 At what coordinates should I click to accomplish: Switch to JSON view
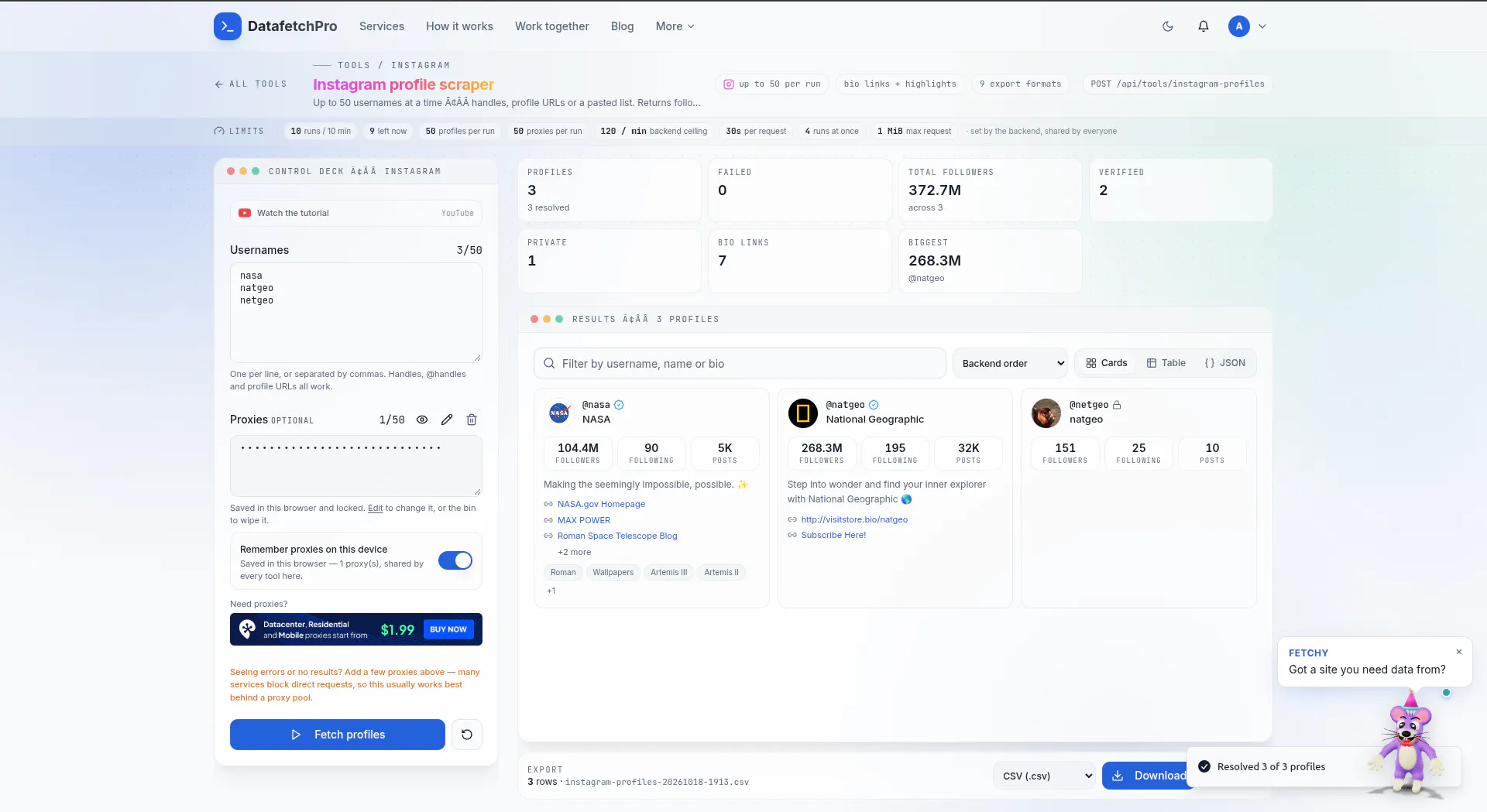(x=1225, y=363)
